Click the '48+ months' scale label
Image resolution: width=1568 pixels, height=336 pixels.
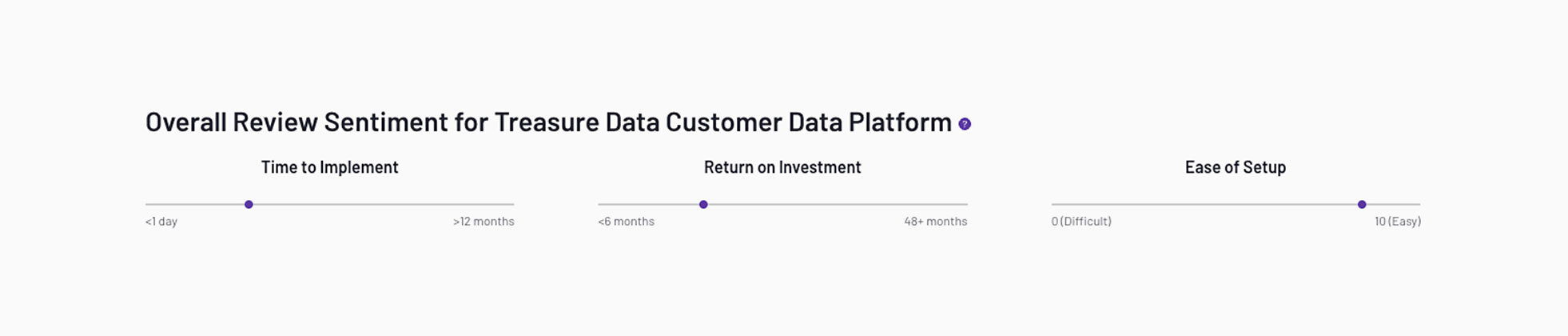(935, 222)
